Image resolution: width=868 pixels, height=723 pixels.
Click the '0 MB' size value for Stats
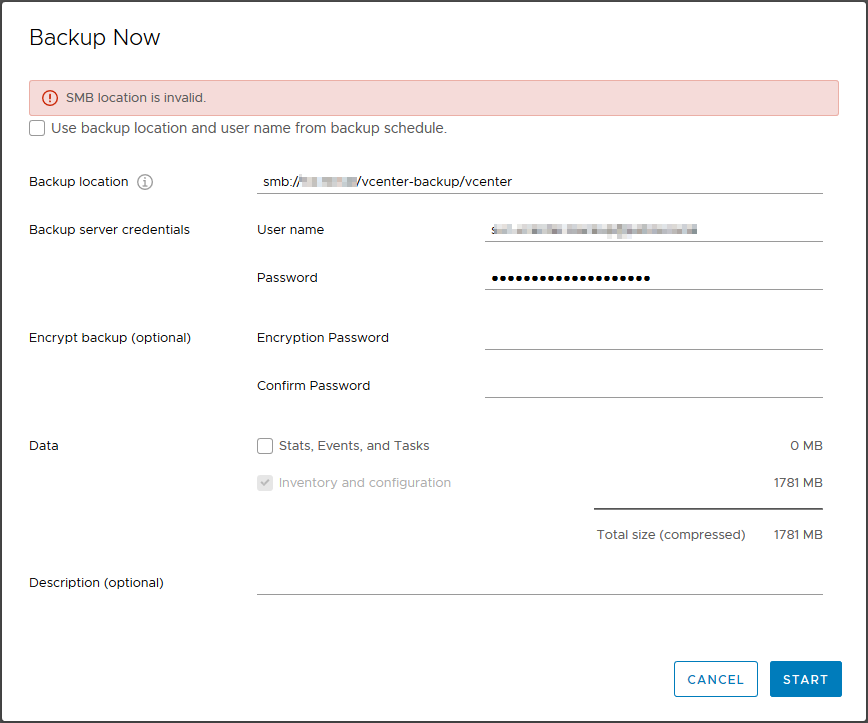tap(806, 446)
